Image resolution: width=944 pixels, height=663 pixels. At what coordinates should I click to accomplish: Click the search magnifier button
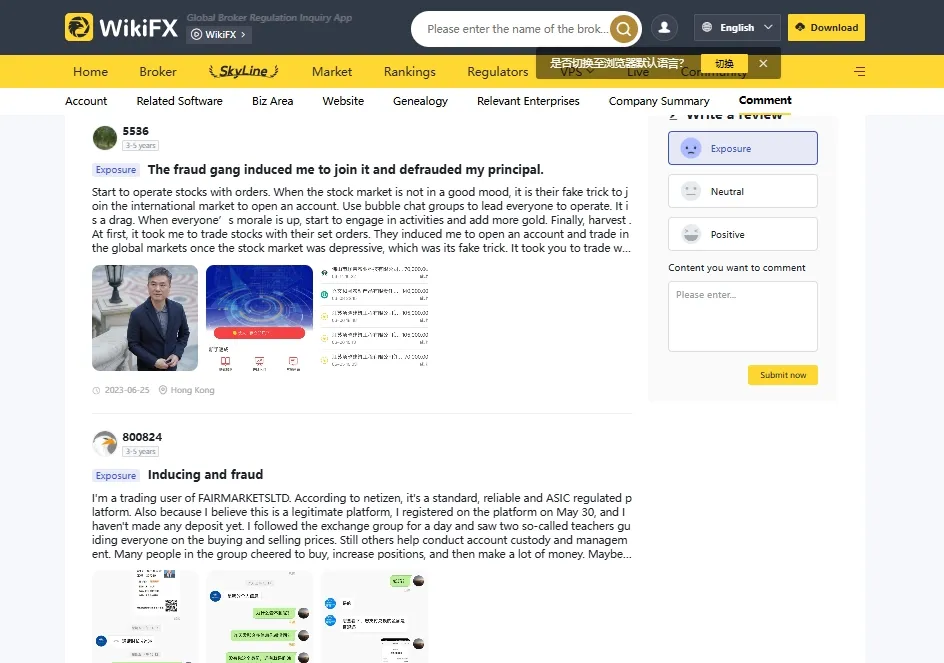pos(624,28)
